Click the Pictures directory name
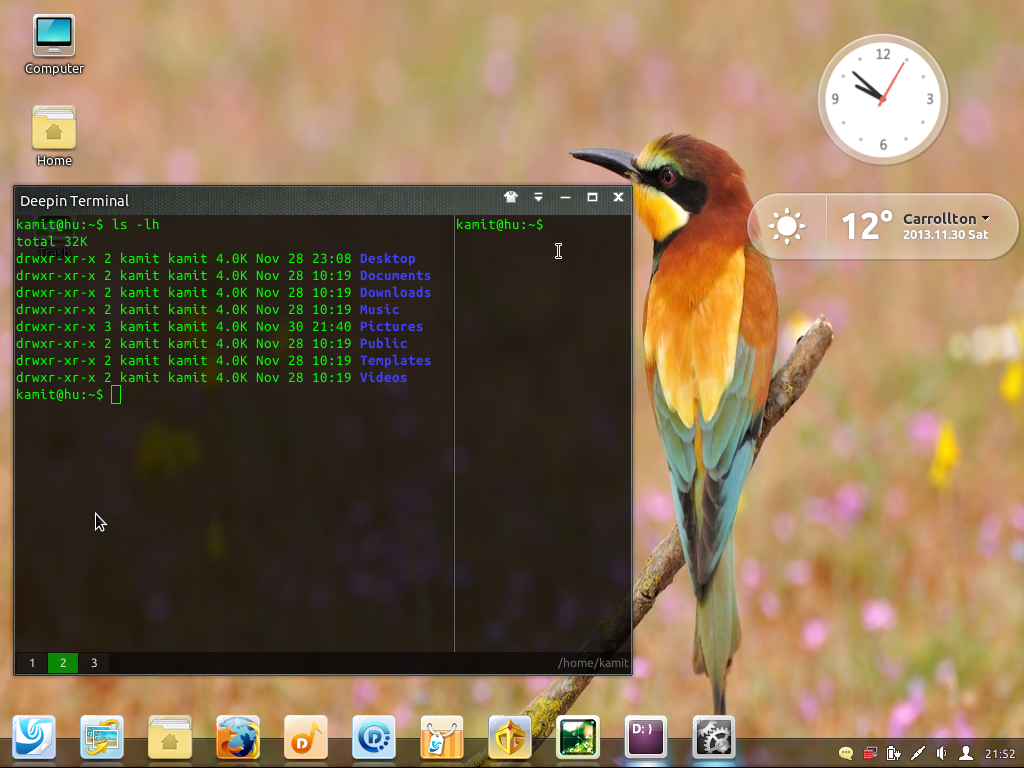The width and height of the screenshot is (1024, 768). [x=391, y=327]
